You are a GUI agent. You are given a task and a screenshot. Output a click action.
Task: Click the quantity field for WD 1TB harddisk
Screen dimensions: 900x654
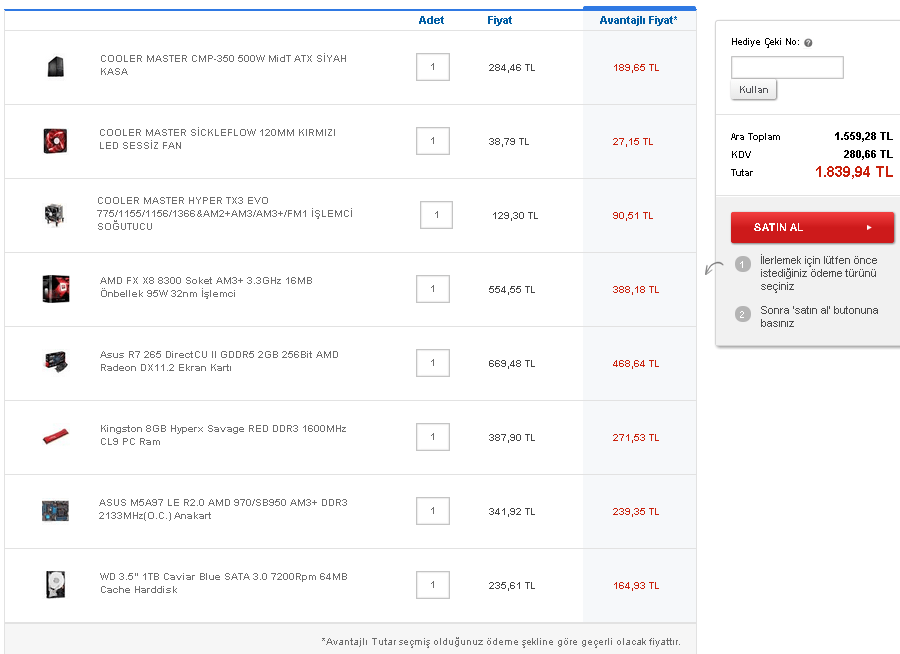pos(433,585)
